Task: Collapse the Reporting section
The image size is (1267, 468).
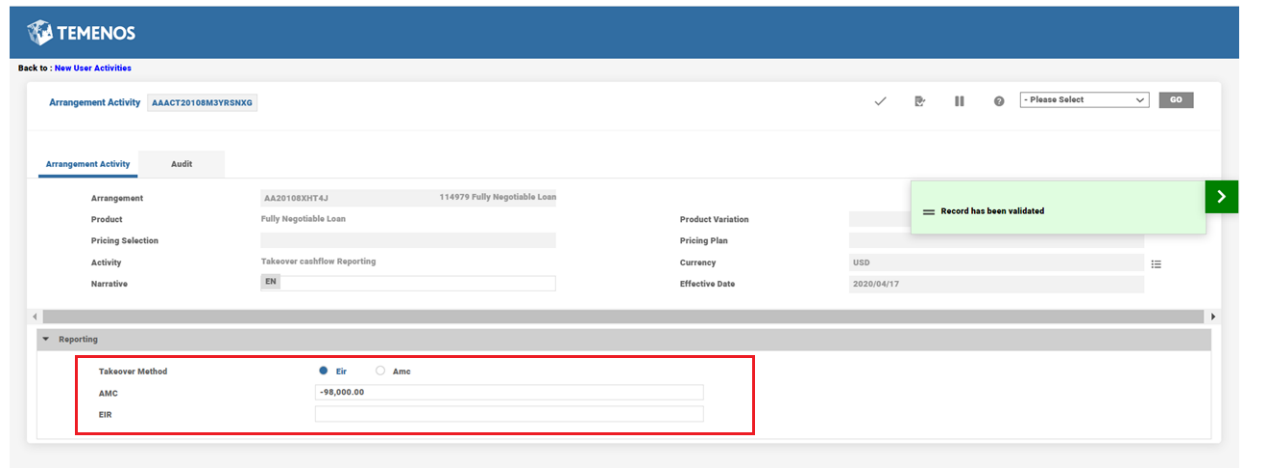Action: click(x=46, y=340)
